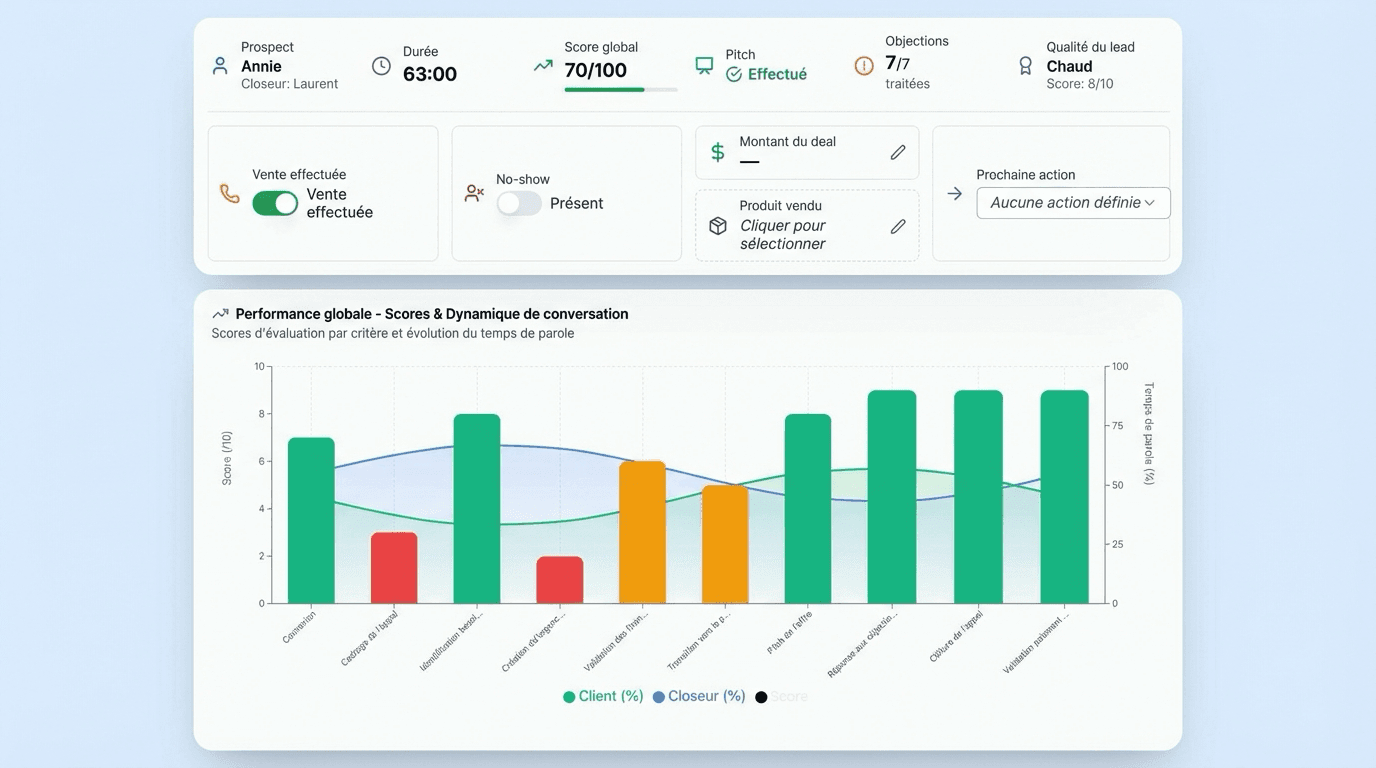1376x768 pixels.
Task: Enable the No-show toggle
Action: (519, 203)
